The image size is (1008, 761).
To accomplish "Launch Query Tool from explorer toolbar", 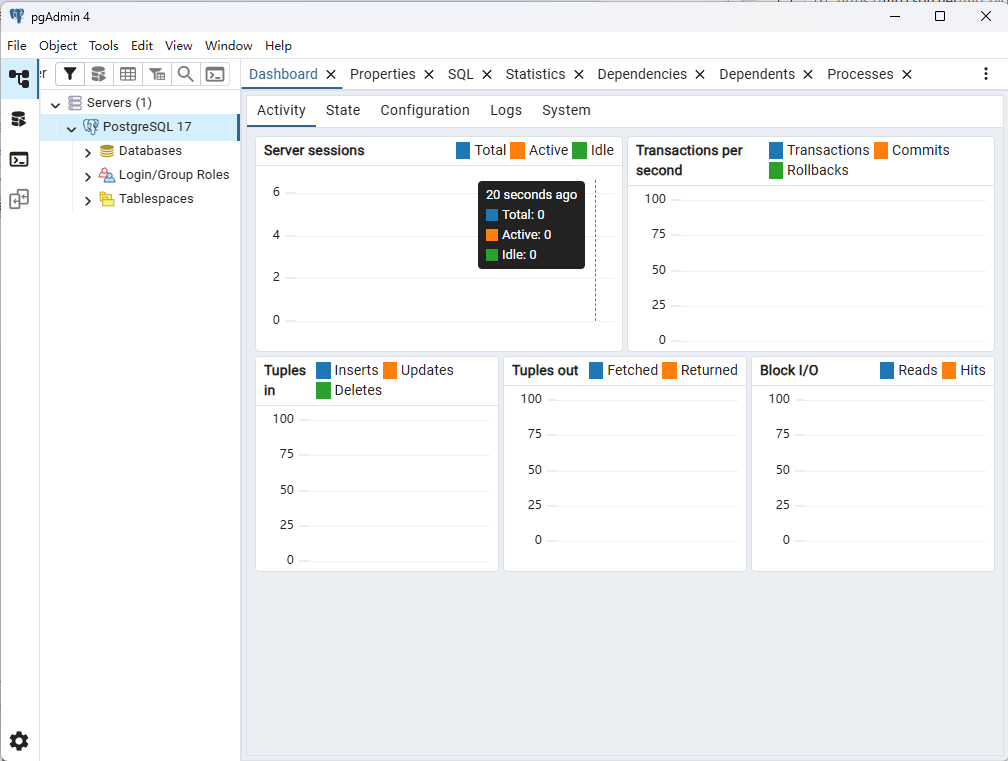I will tap(98, 74).
